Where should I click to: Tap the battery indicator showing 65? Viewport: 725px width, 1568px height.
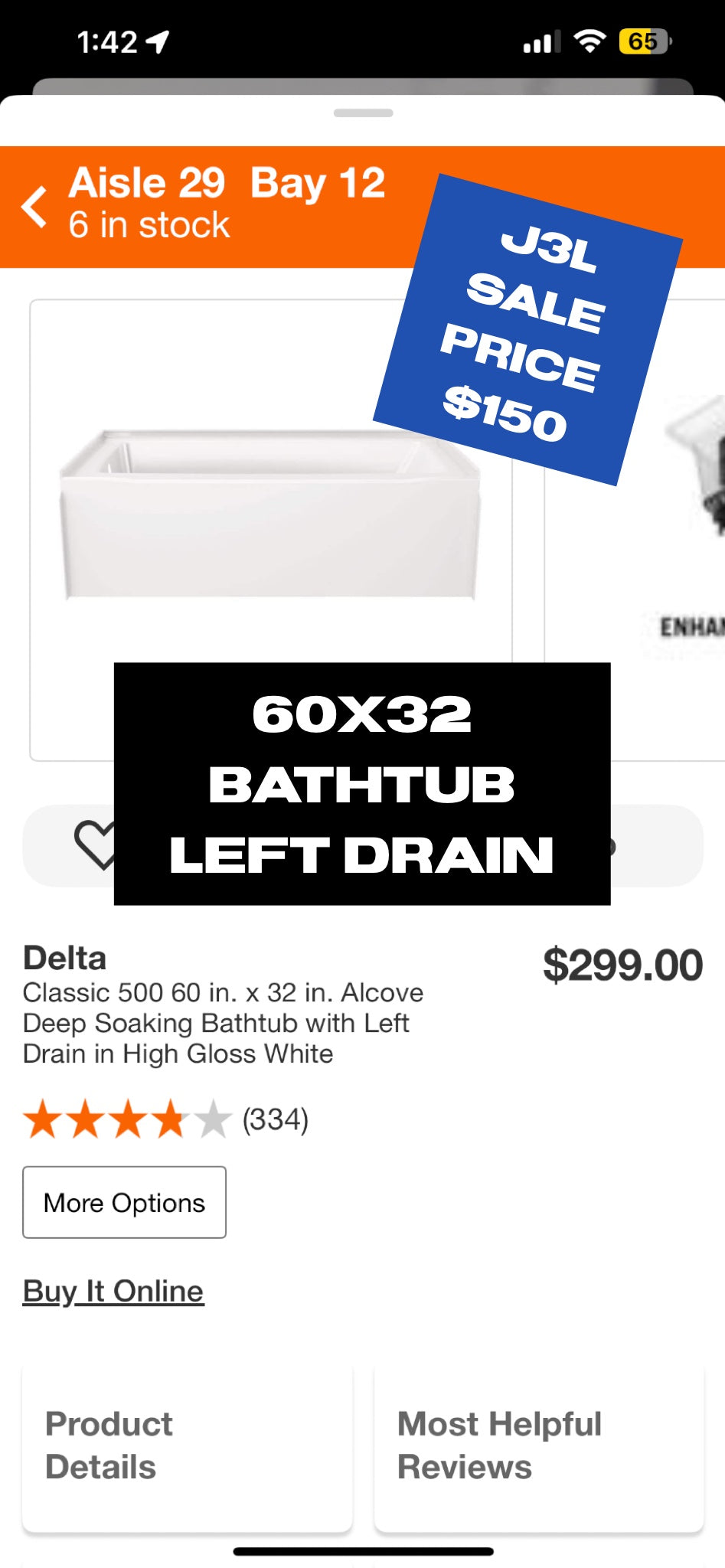click(x=645, y=41)
